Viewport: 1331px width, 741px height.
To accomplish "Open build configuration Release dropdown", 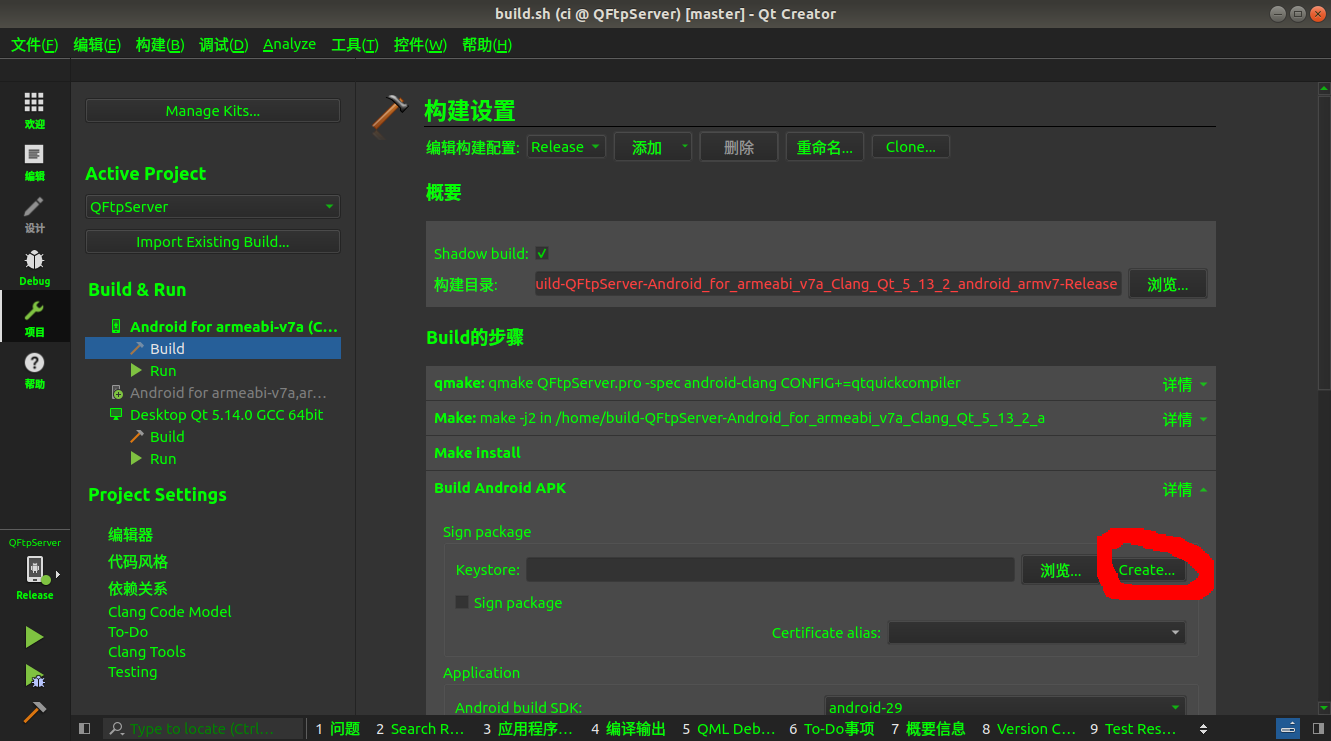I will (x=567, y=147).
